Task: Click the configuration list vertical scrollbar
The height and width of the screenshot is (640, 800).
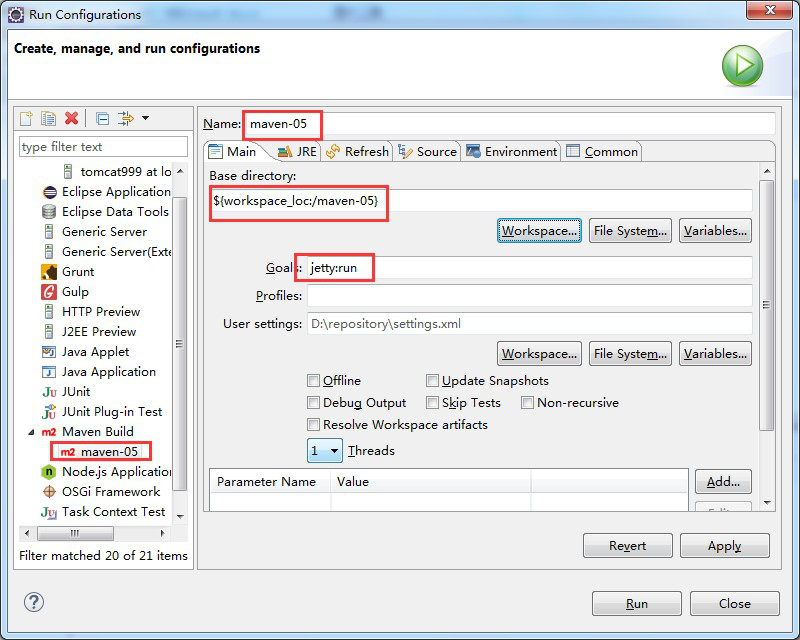Action: coord(180,340)
